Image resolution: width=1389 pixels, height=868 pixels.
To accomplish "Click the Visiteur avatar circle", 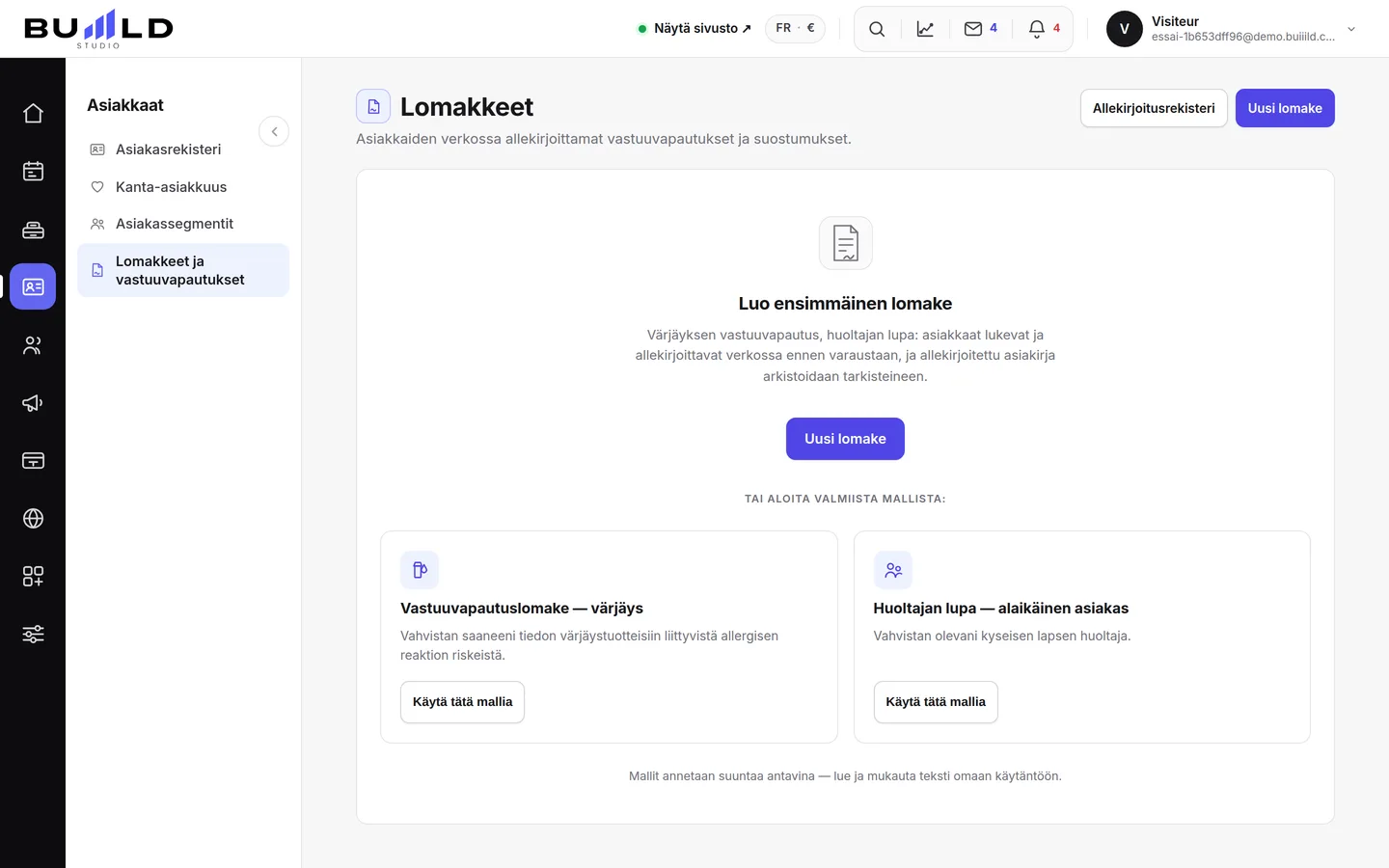I will click(1125, 29).
